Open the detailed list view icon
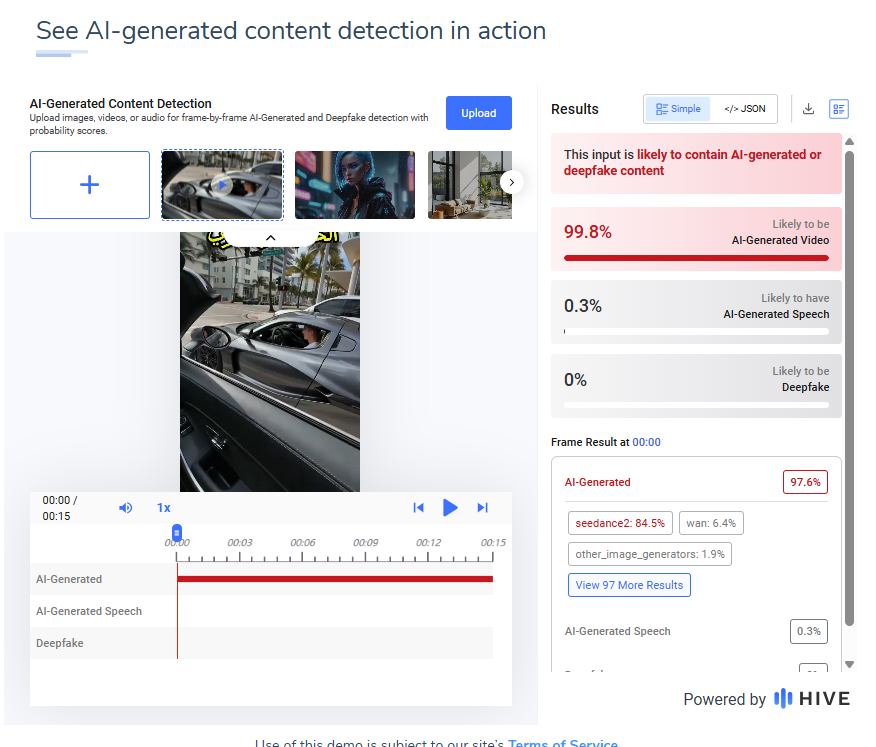The width and height of the screenshot is (876, 747). 839,109
